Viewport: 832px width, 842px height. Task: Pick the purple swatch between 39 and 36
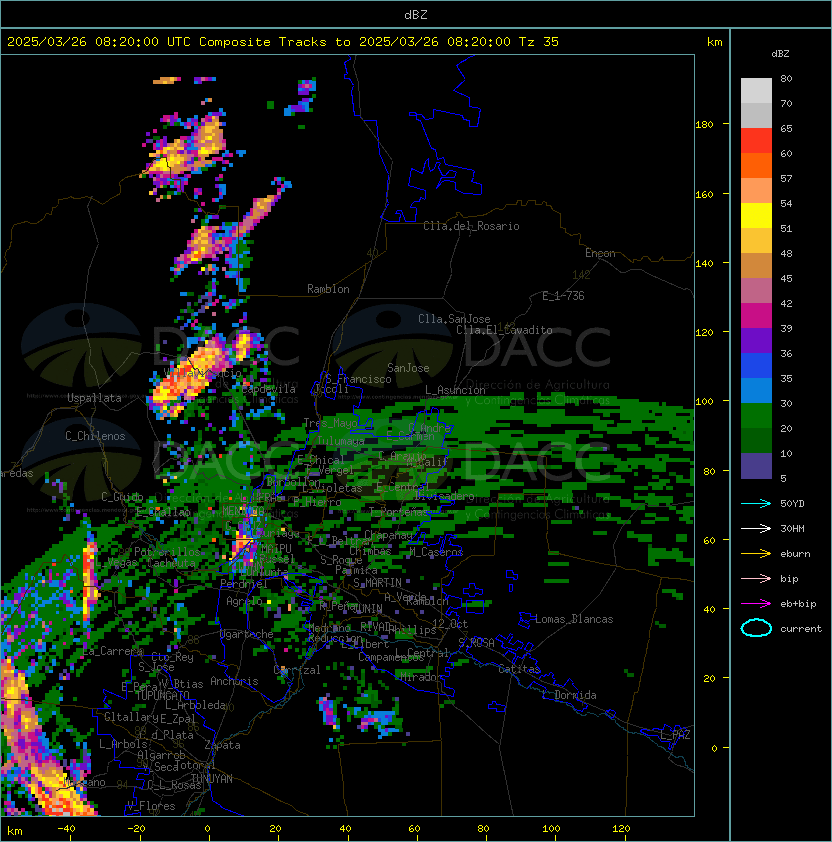pos(756,341)
